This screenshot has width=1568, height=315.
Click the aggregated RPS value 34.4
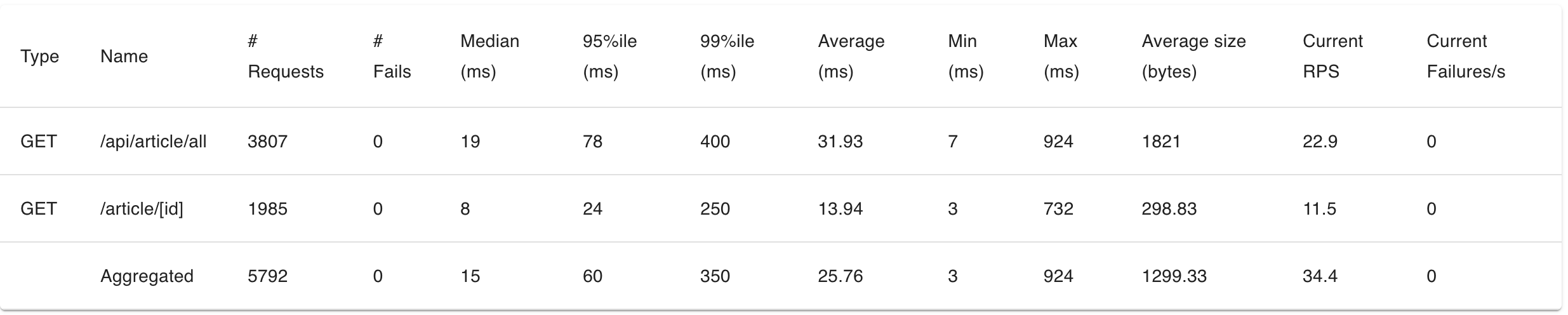[1320, 276]
